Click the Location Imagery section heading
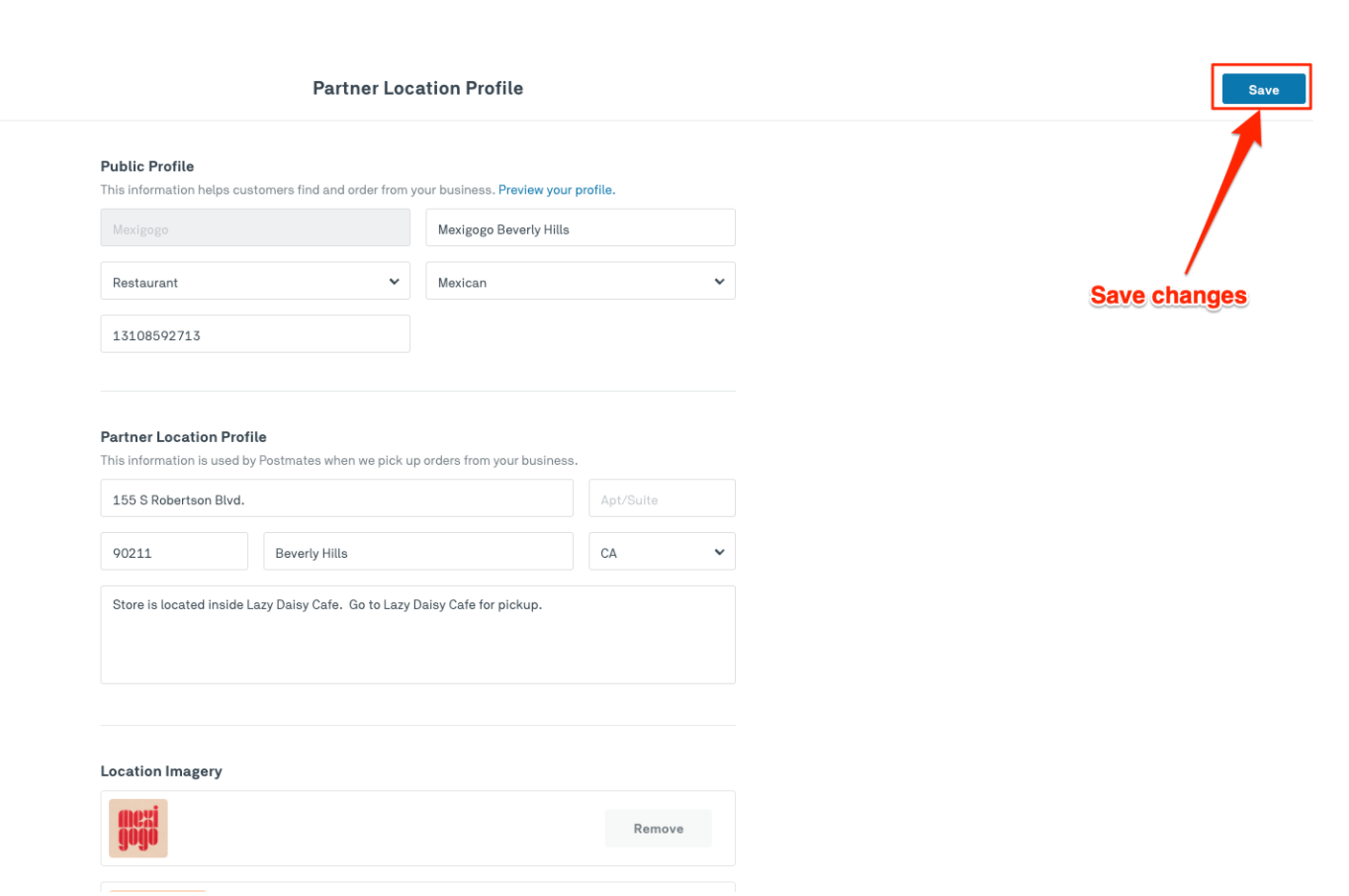Viewport: 1349px width, 896px height. [161, 771]
